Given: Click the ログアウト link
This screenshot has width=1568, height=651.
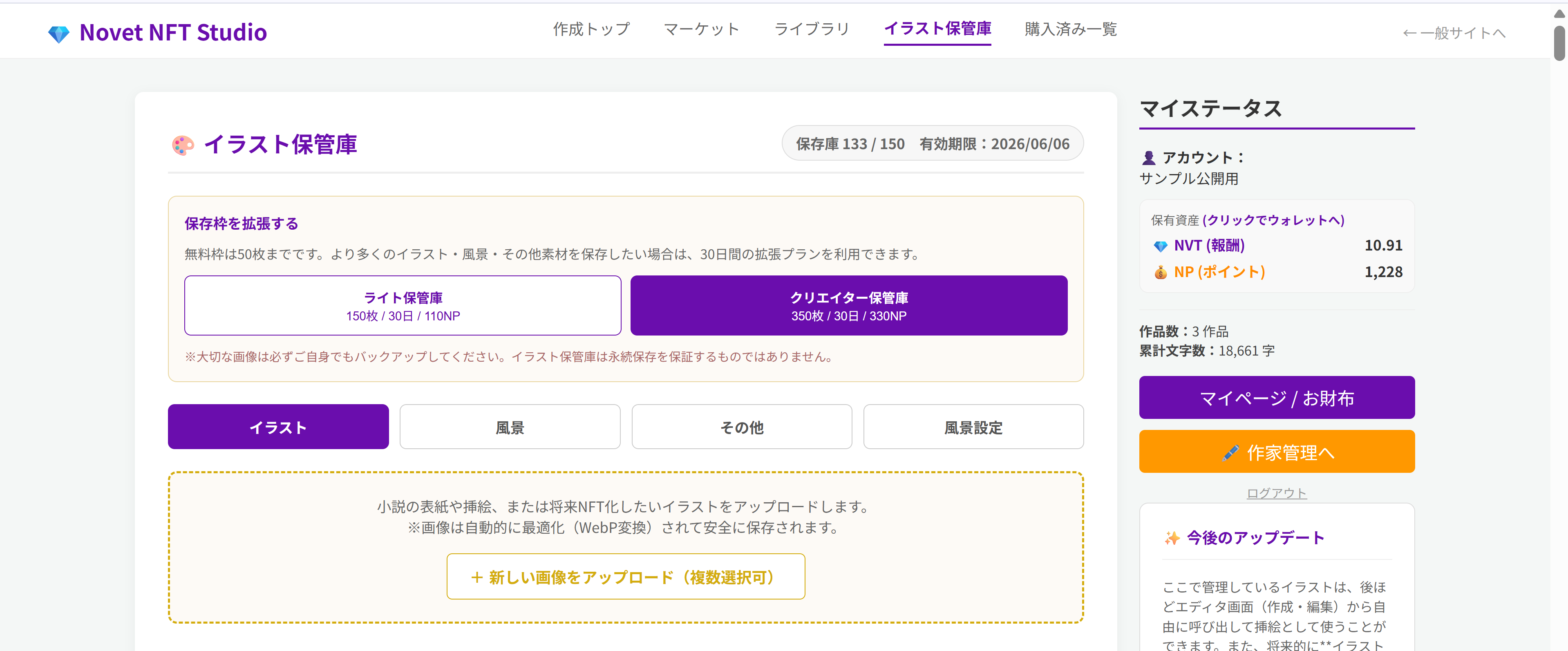Looking at the screenshot, I should (x=1277, y=493).
